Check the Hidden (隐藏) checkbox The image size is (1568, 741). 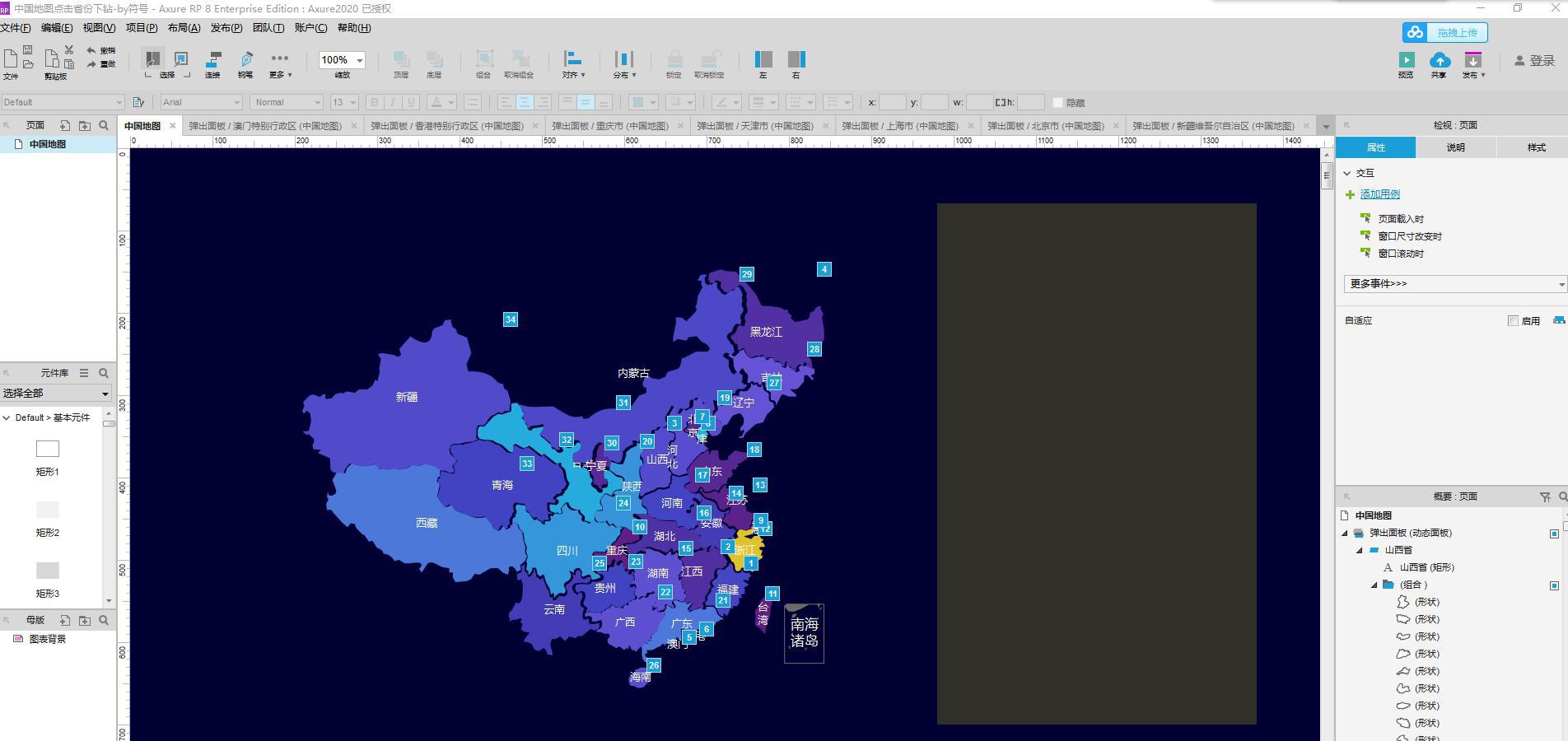click(x=1058, y=103)
